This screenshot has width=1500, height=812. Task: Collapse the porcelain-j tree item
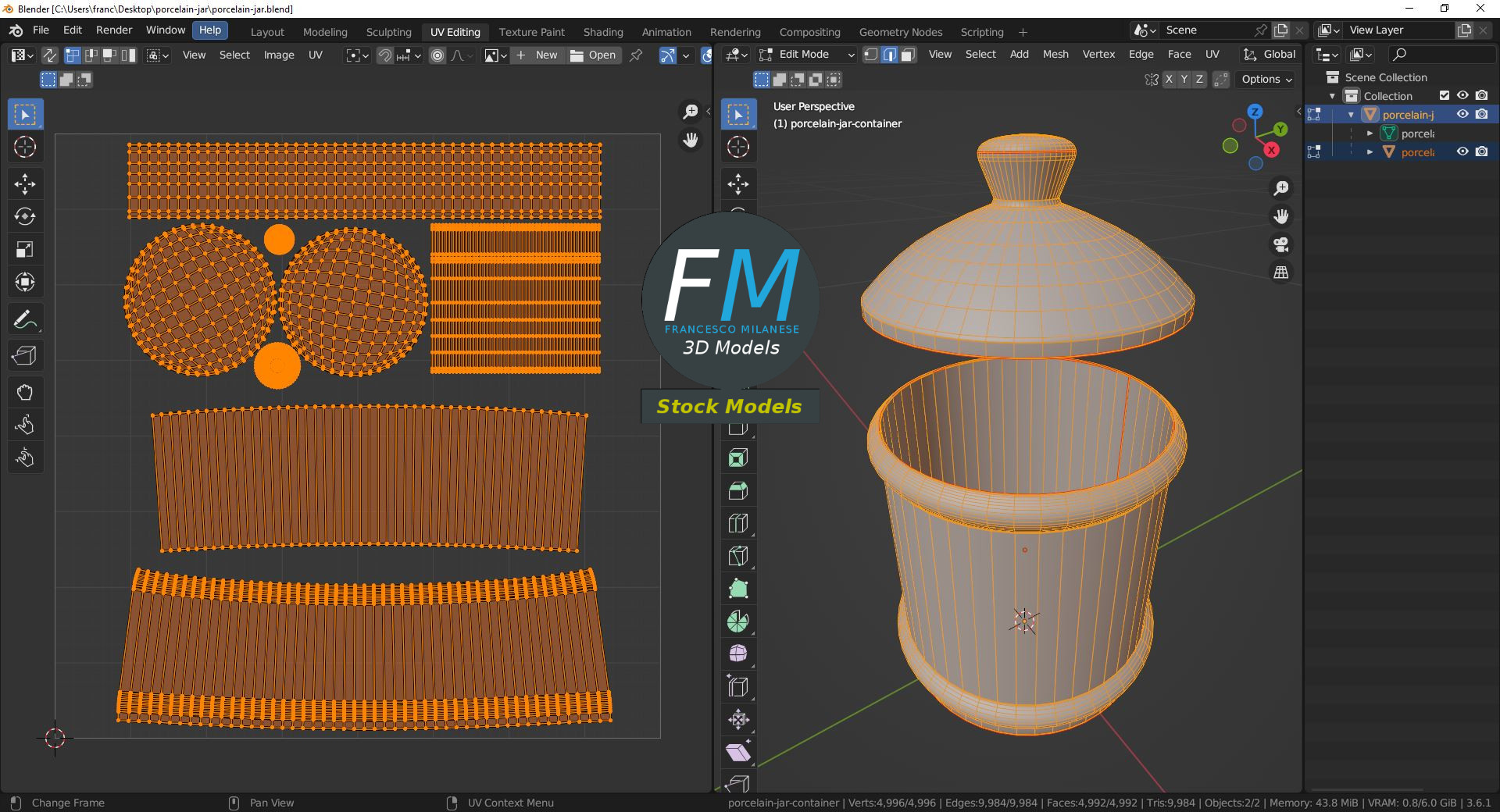click(1351, 115)
